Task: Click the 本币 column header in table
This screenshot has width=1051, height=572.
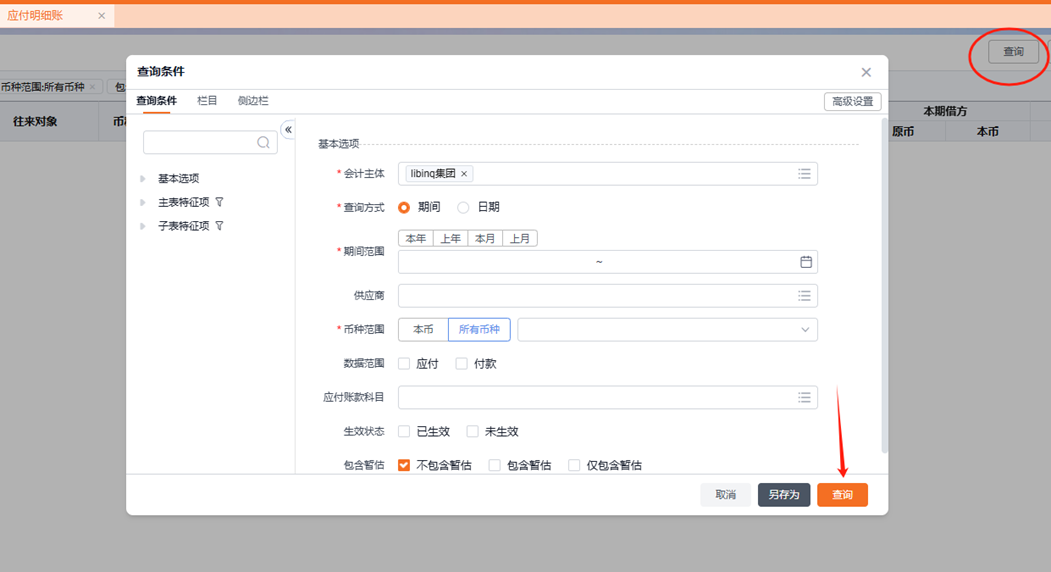Action: (987, 131)
